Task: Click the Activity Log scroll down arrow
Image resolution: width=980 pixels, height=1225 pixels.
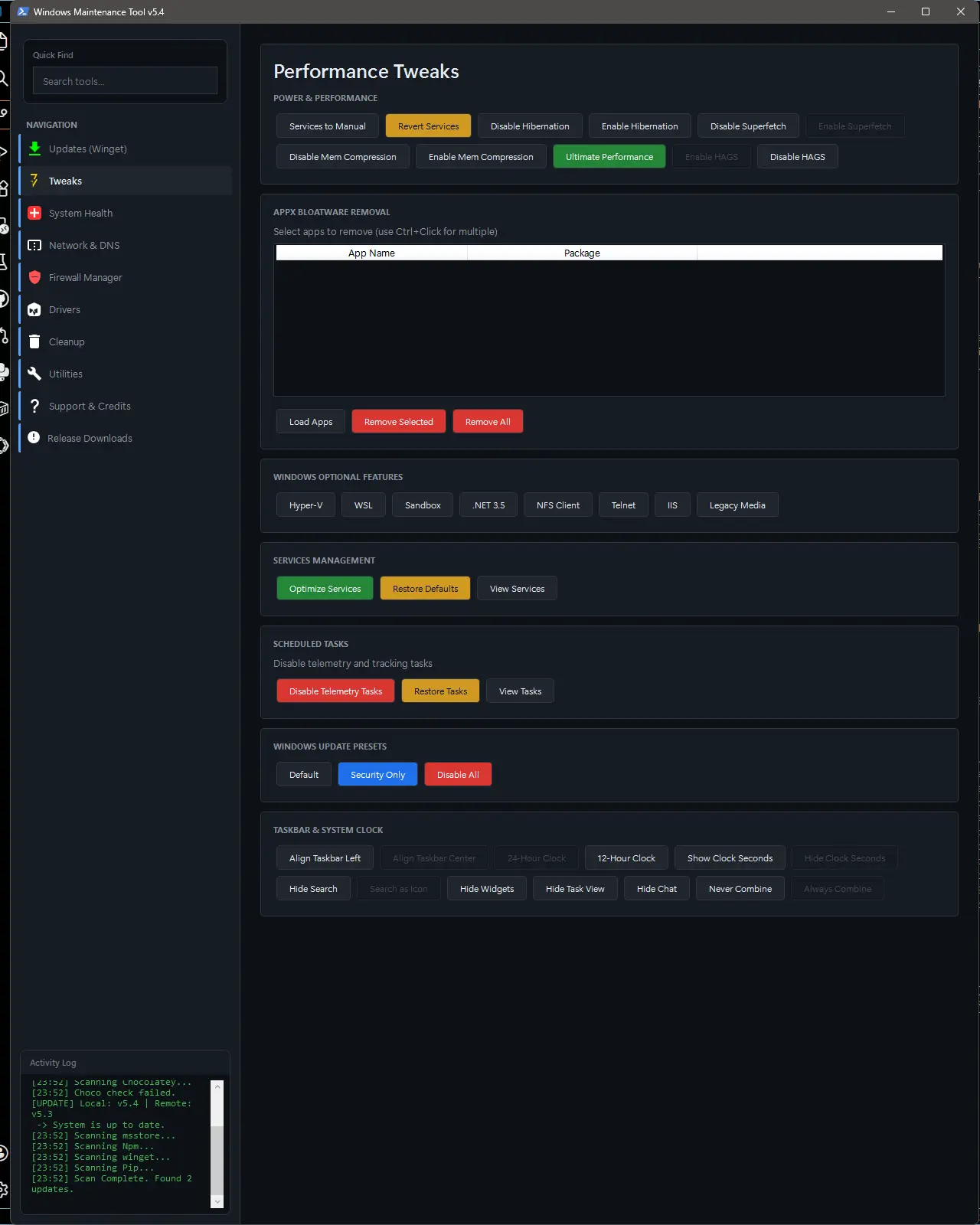Action: click(x=217, y=1202)
